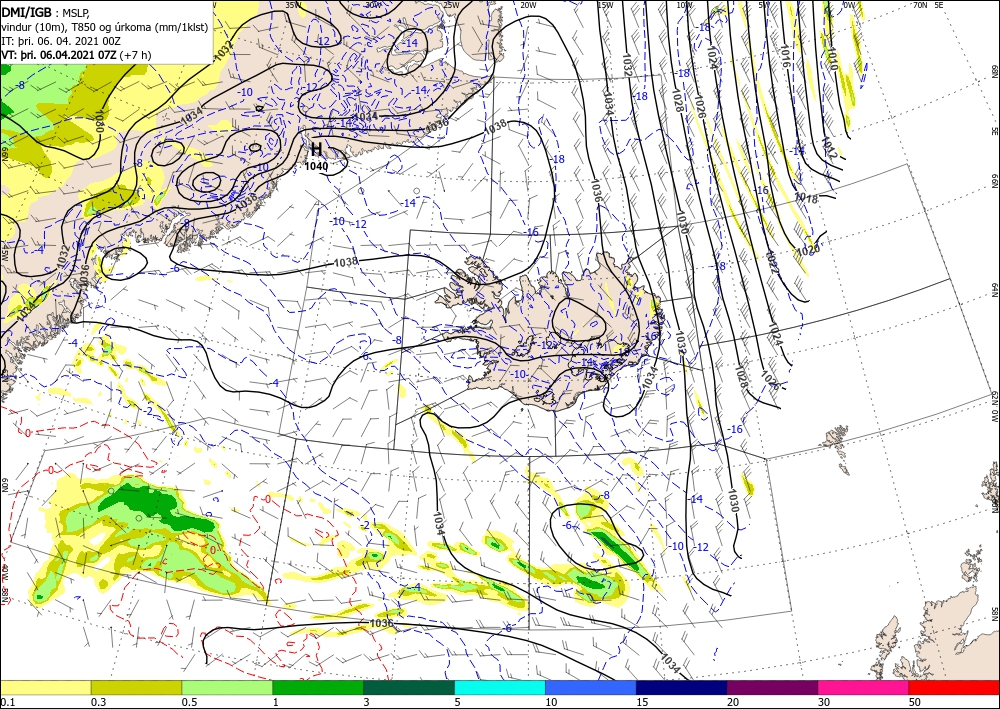
Task: Click the '0.1' legend scale number
Action: (x=6, y=702)
